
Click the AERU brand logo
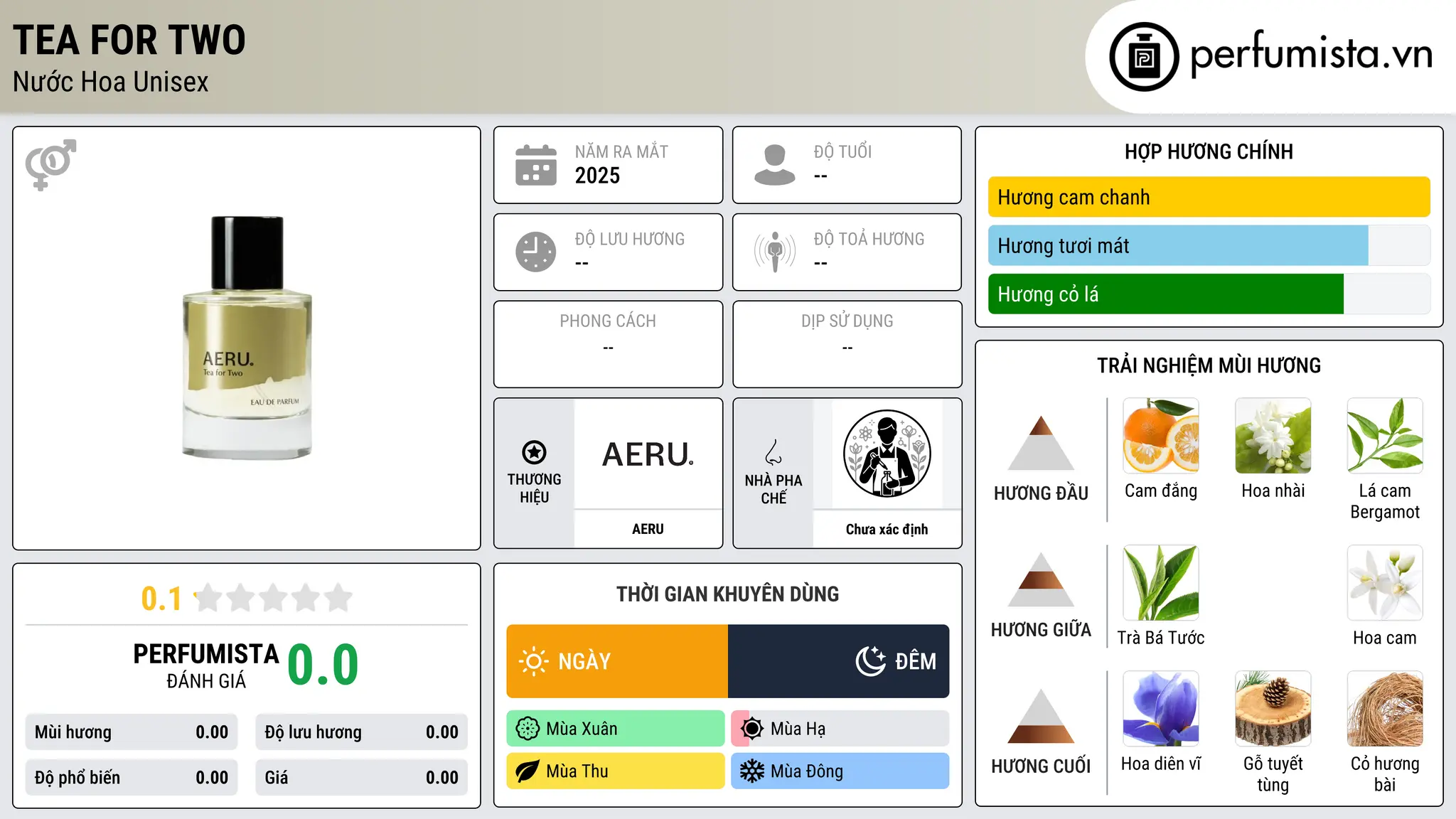(648, 454)
